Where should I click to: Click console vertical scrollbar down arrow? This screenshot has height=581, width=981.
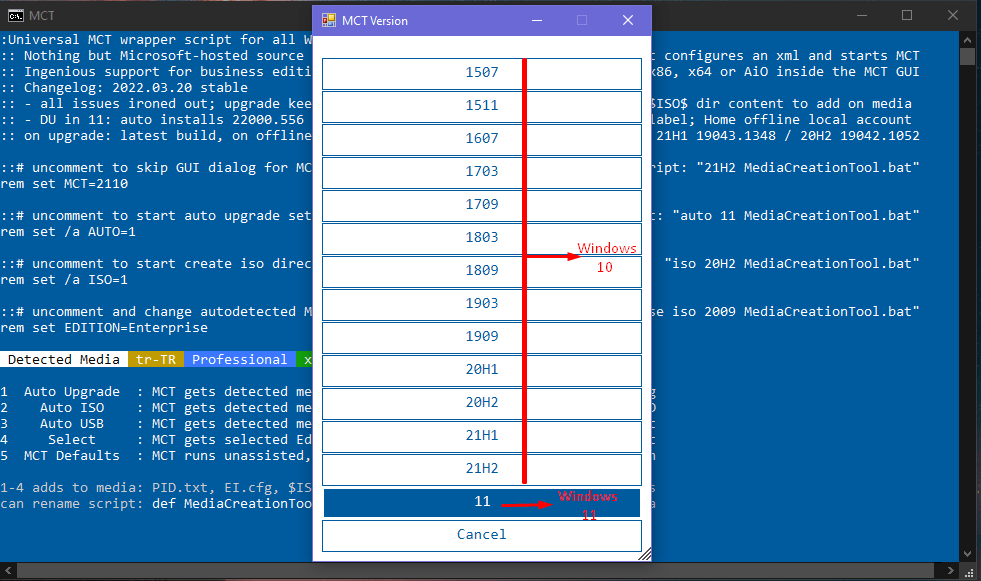click(x=968, y=554)
